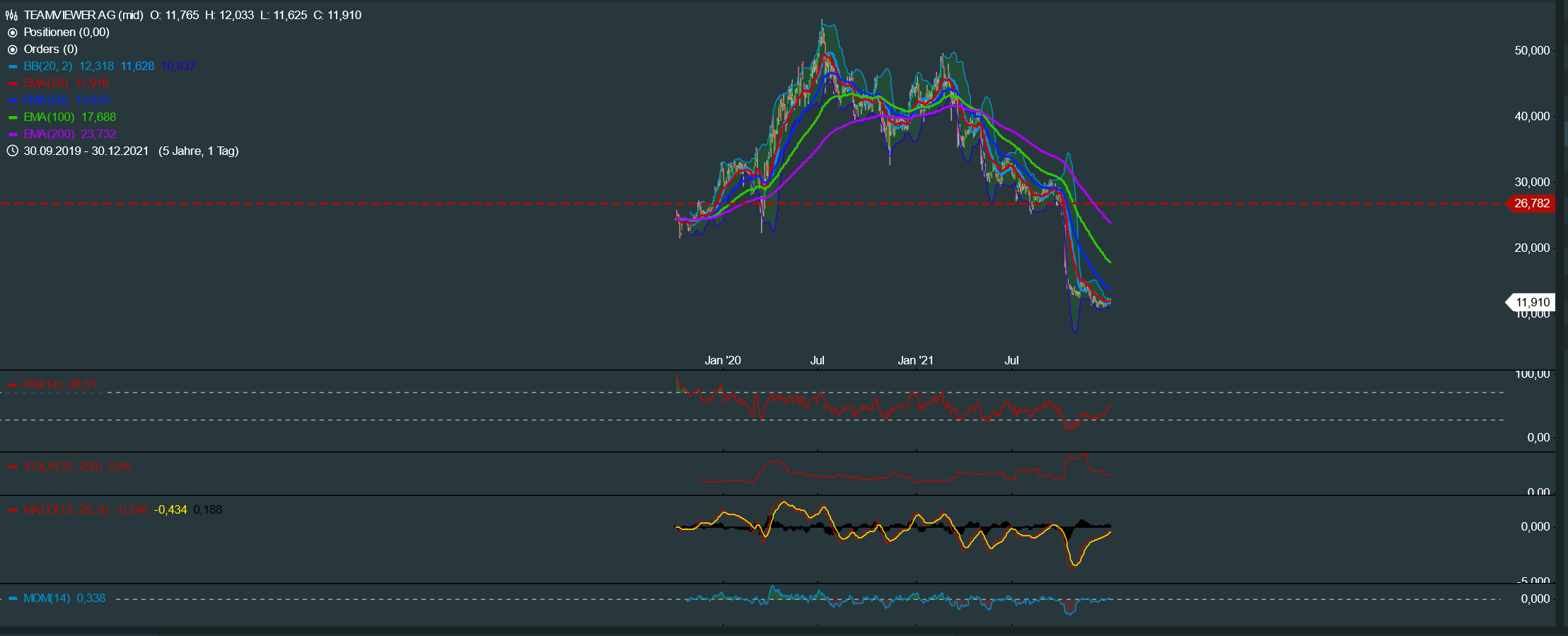This screenshot has height=636, width=1568.
Task: Click the blue MOM(14) legend marker
Action: coord(13,599)
